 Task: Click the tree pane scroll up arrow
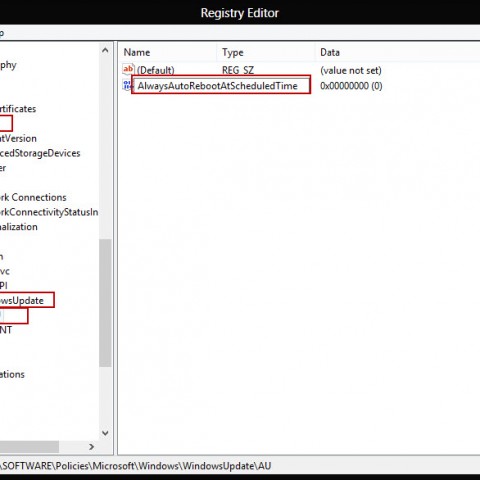click(105, 50)
